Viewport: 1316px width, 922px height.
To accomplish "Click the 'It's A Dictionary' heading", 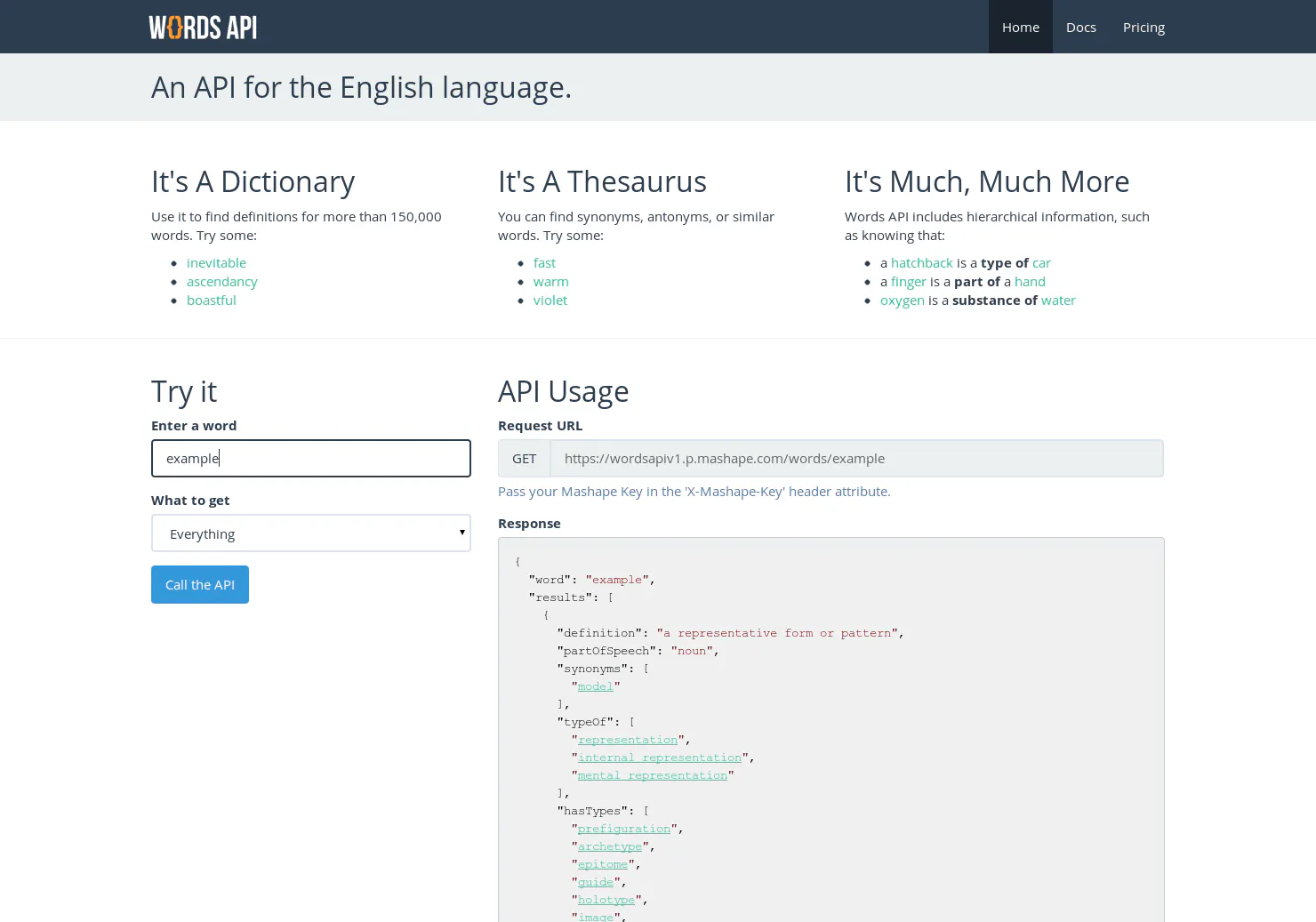I will (x=253, y=181).
